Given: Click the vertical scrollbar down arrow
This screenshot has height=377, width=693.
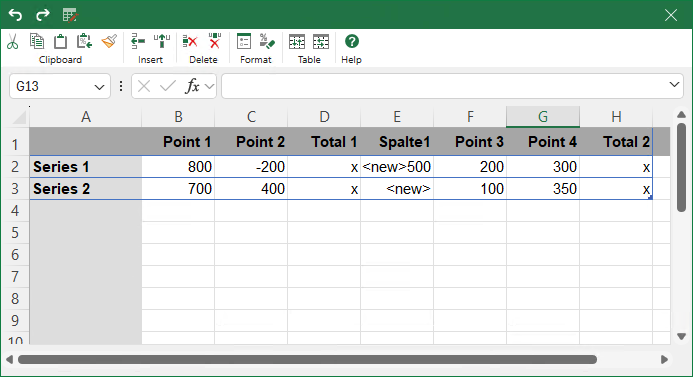Looking at the screenshot, I should pyautogui.click(x=681, y=337).
